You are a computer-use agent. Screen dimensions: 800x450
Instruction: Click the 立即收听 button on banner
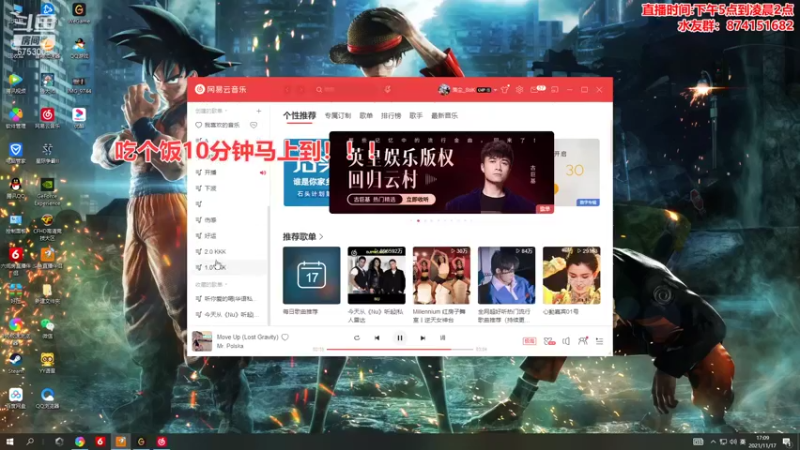click(417, 199)
